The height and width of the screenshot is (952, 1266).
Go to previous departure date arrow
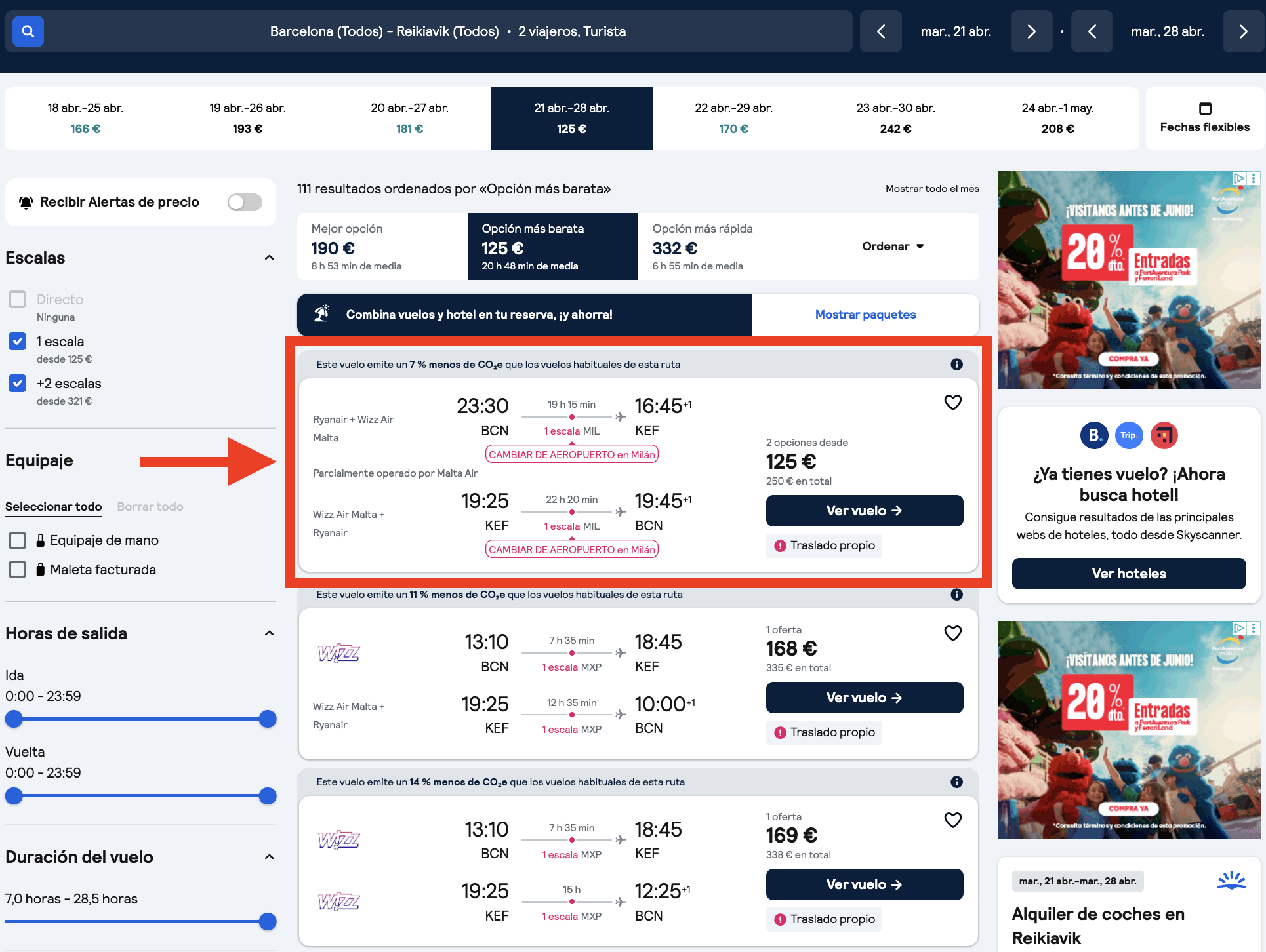(x=881, y=31)
